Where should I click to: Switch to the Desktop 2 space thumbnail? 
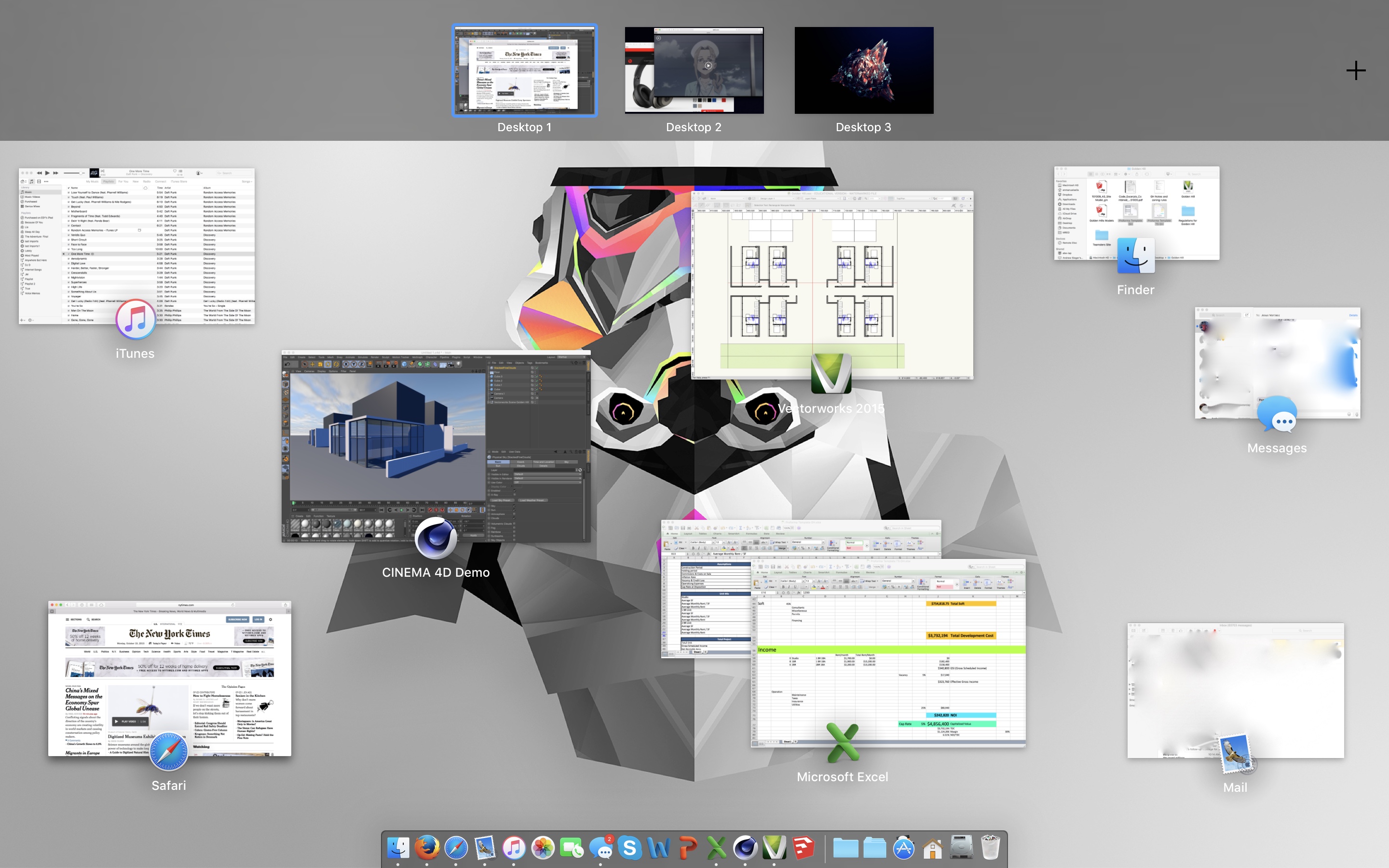click(x=694, y=70)
